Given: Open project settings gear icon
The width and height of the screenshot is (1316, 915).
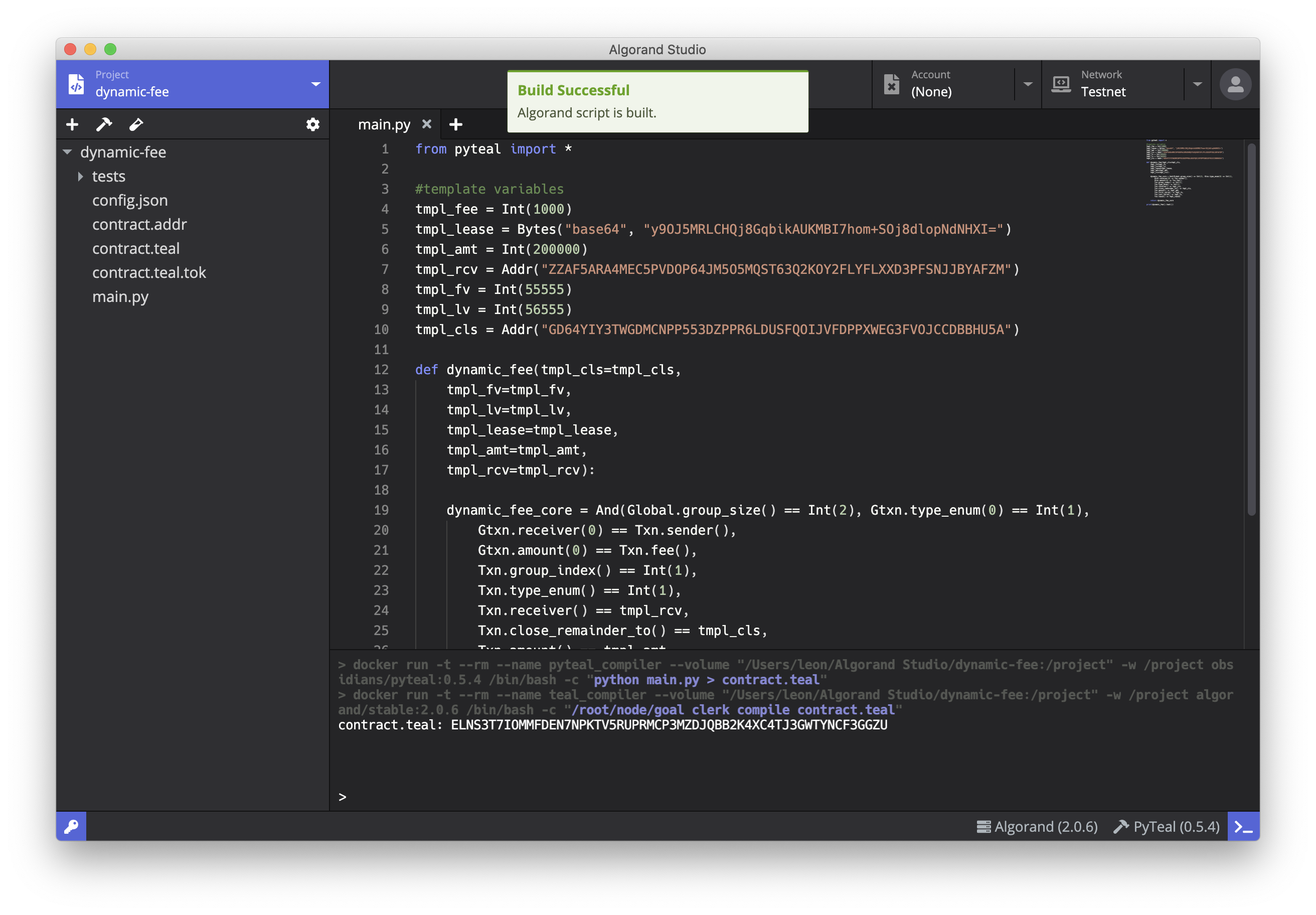Looking at the screenshot, I should pyautogui.click(x=312, y=124).
